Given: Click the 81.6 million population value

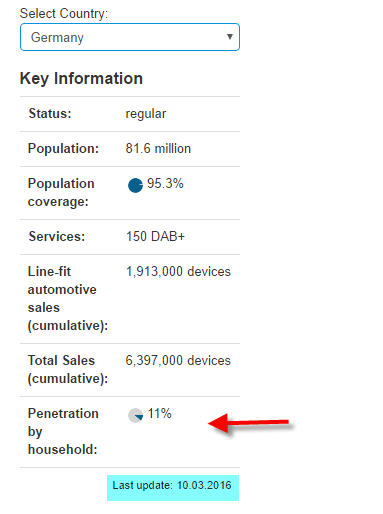Looking at the screenshot, I should pyautogui.click(x=158, y=148).
